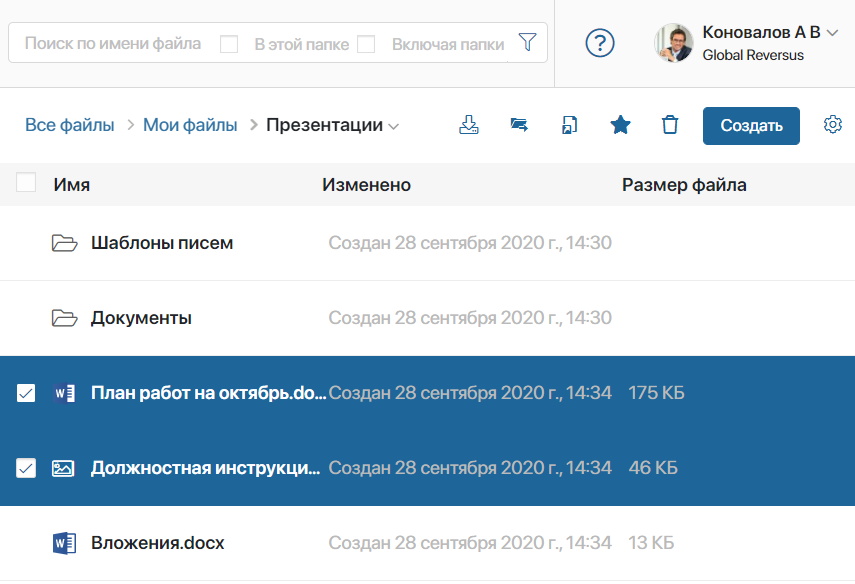
Task: Click the Global Reversus company name
Action: tap(753, 55)
